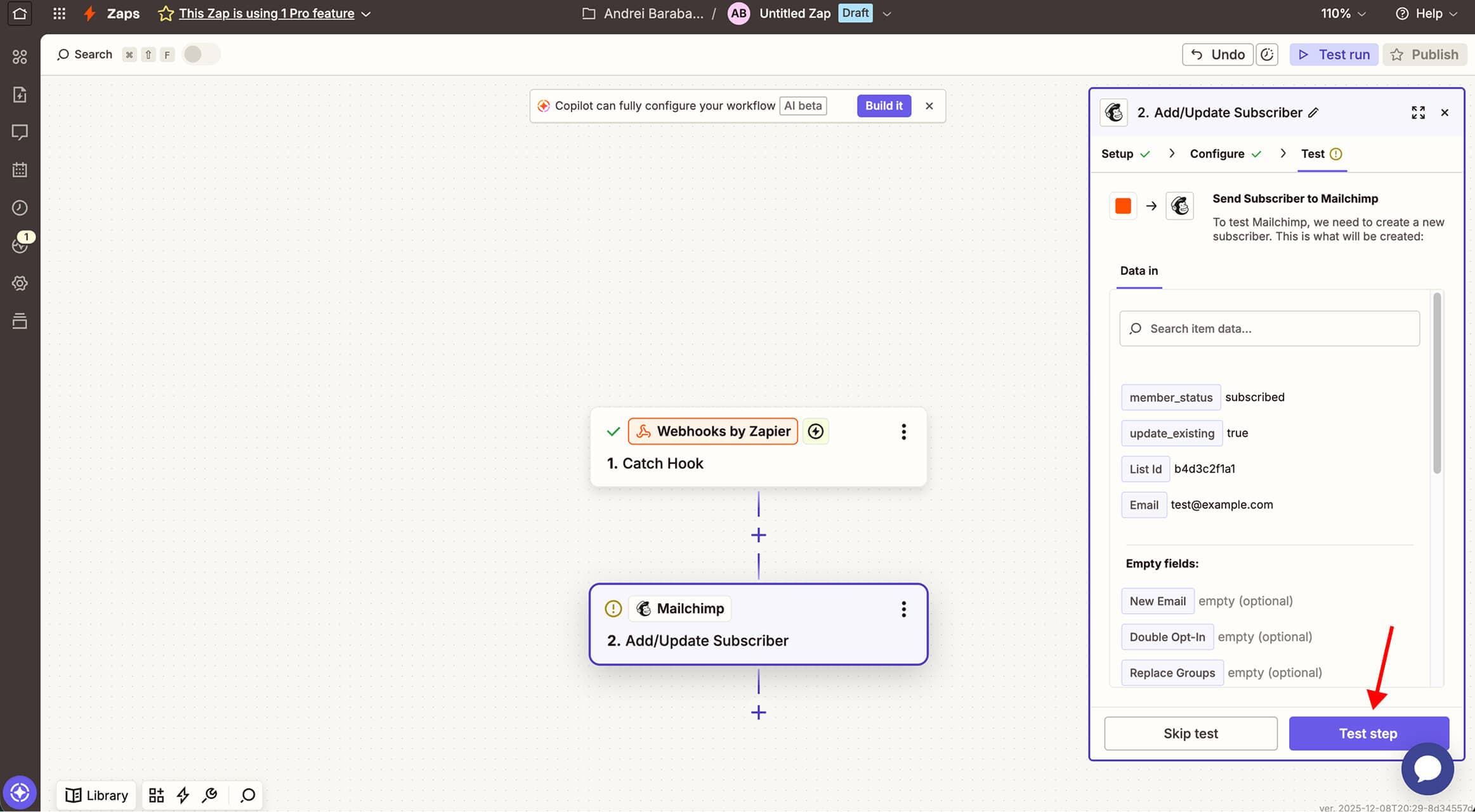Image resolution: width=1475 pixels, height=812 pixels.
Task: Open the three-dot menu on the Mailchimp step
Action: tap(903, 609)
